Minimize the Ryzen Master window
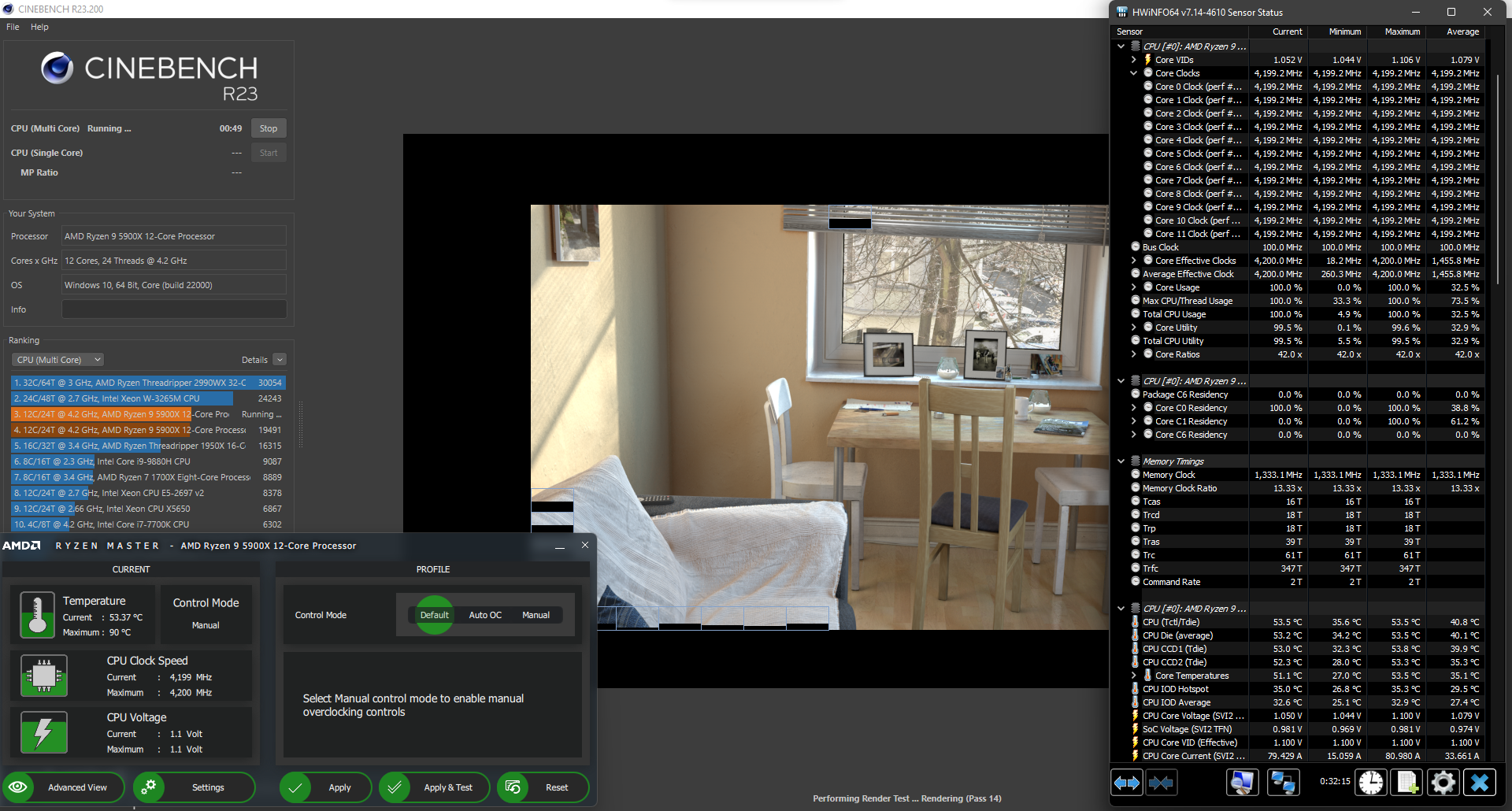 point(560,546)
